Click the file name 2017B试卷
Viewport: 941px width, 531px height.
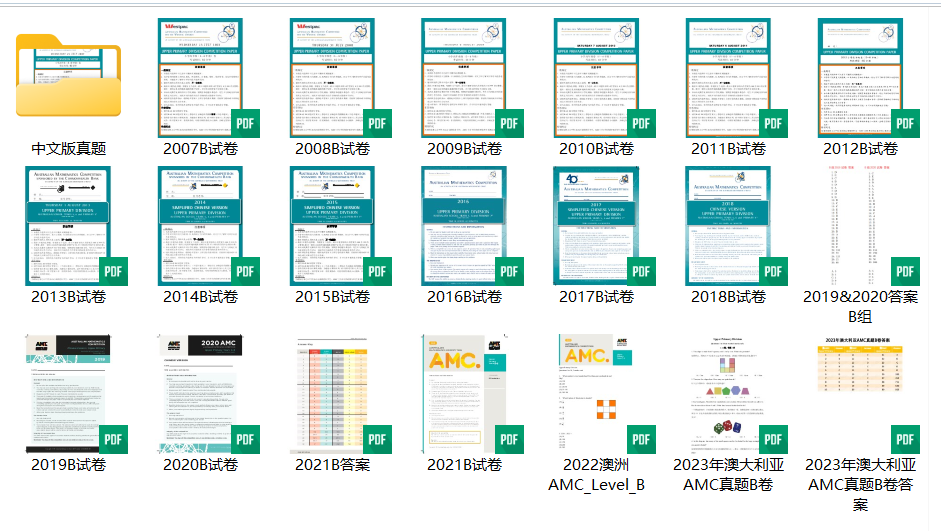tap(597, 297)
